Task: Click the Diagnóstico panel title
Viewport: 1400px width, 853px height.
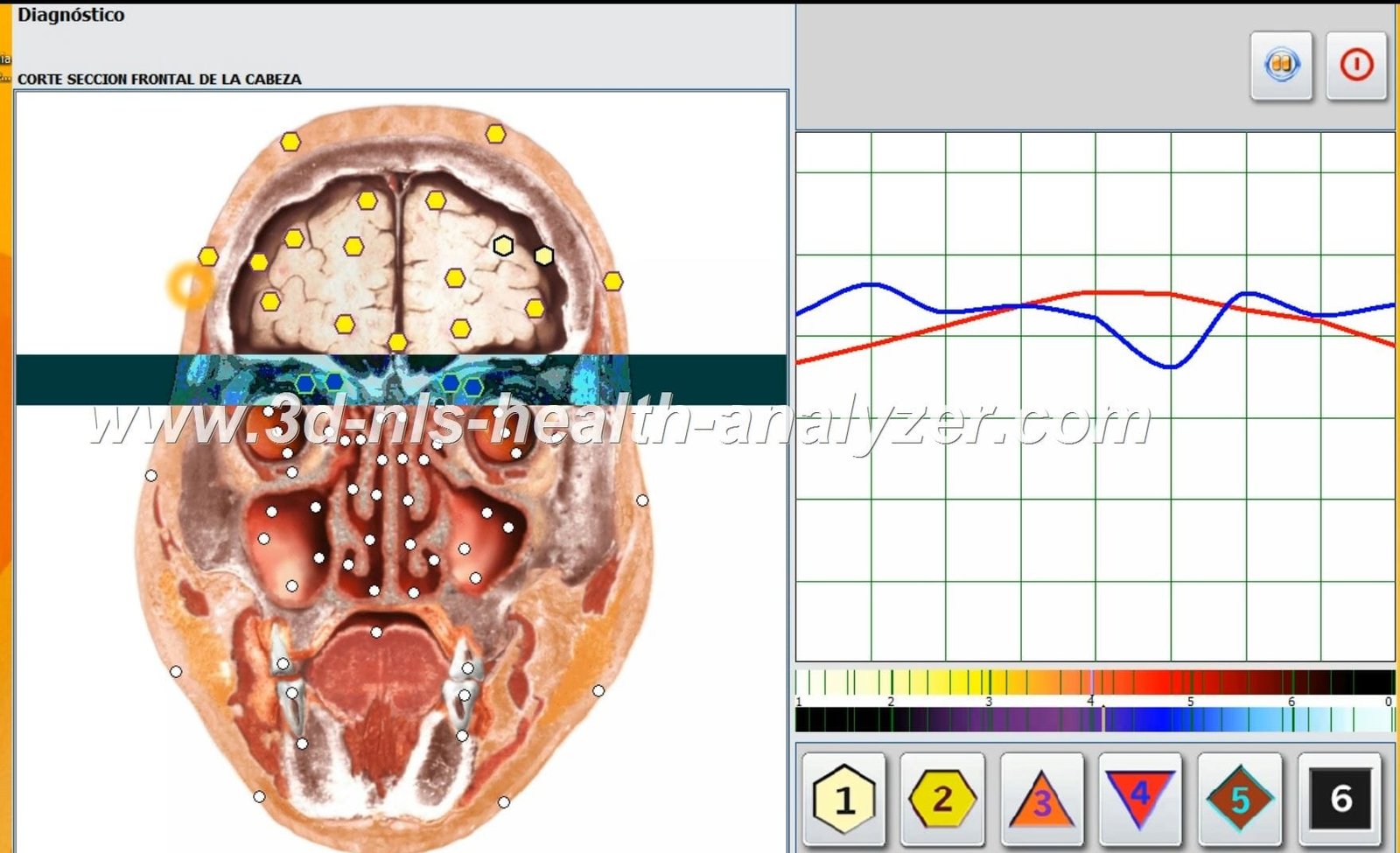Action: click(71, 15)
